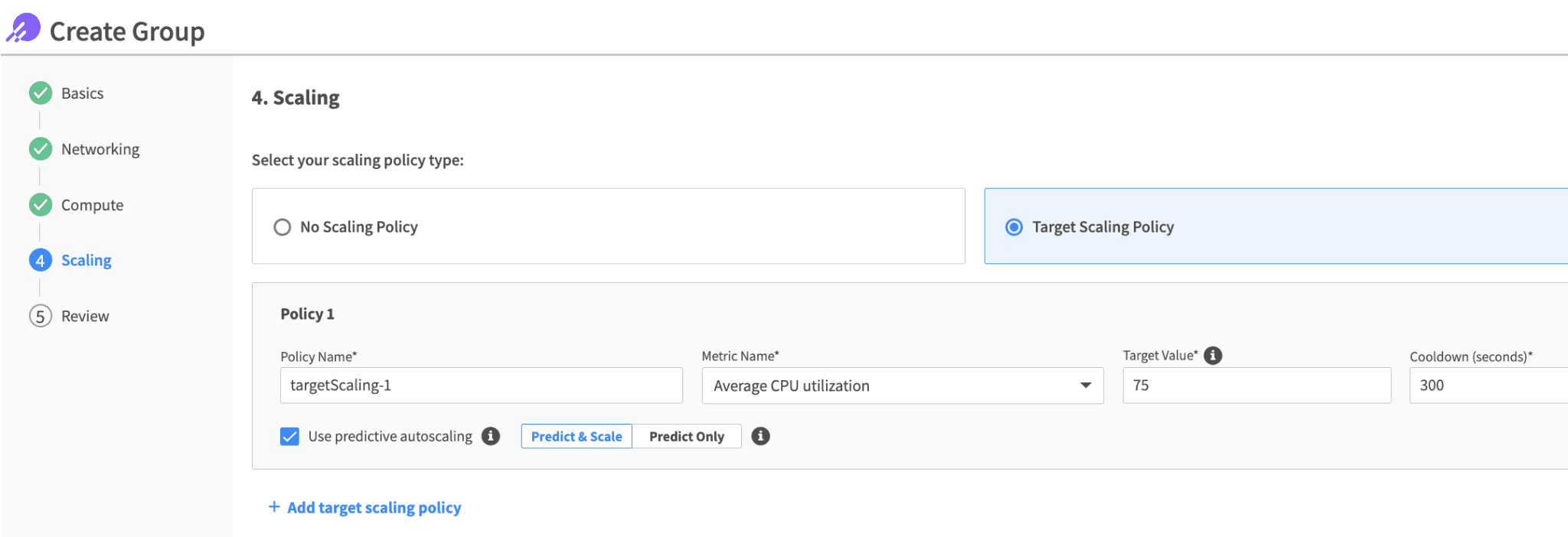This screenshot has height=537, width=1568.
Task: Click the Networking step green checkmark icon
Action: tap(41, 149)
